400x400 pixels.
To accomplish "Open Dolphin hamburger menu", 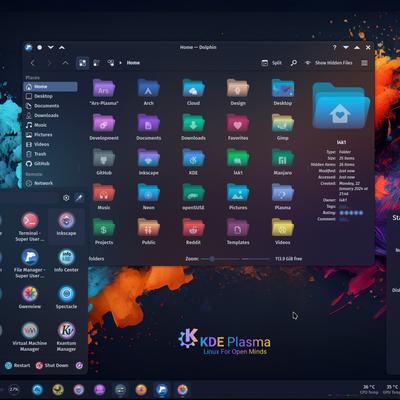I will (364, 63).
